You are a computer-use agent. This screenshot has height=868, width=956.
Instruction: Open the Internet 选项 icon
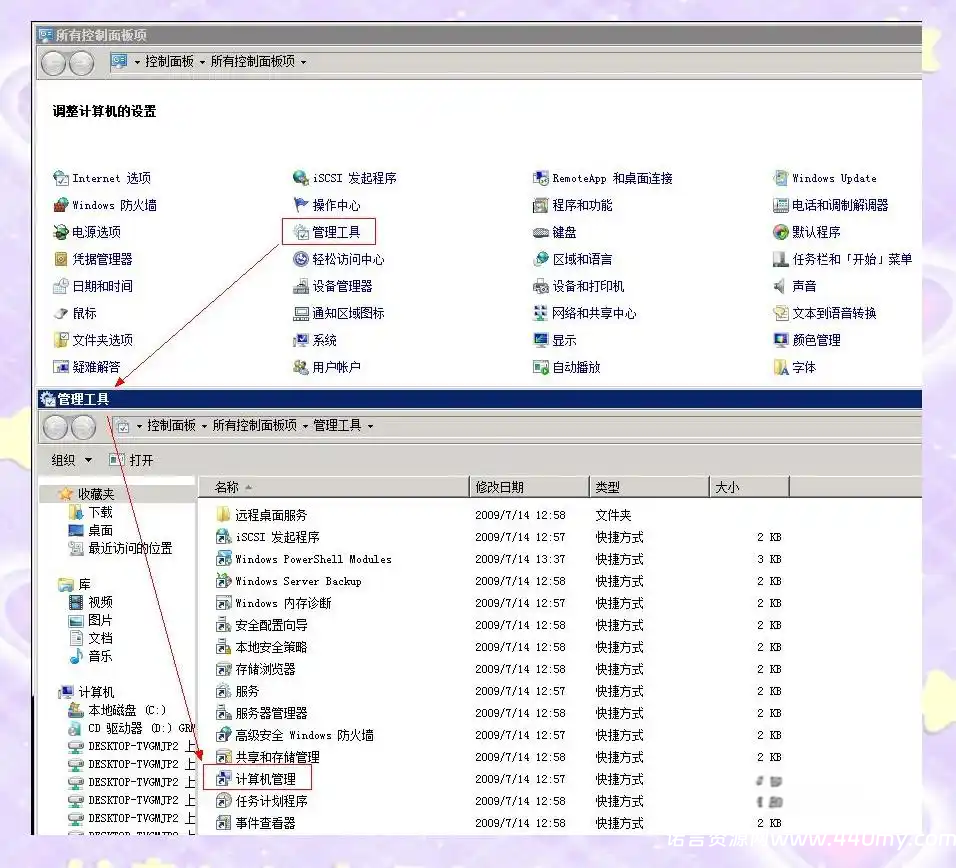61,178
